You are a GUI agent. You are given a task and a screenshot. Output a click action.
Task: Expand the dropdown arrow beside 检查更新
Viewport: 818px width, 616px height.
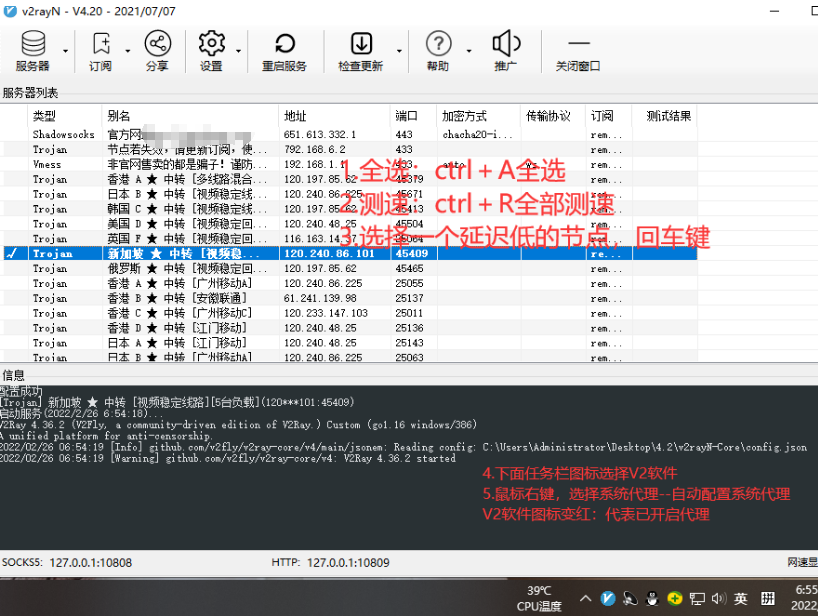coord(399,50)
